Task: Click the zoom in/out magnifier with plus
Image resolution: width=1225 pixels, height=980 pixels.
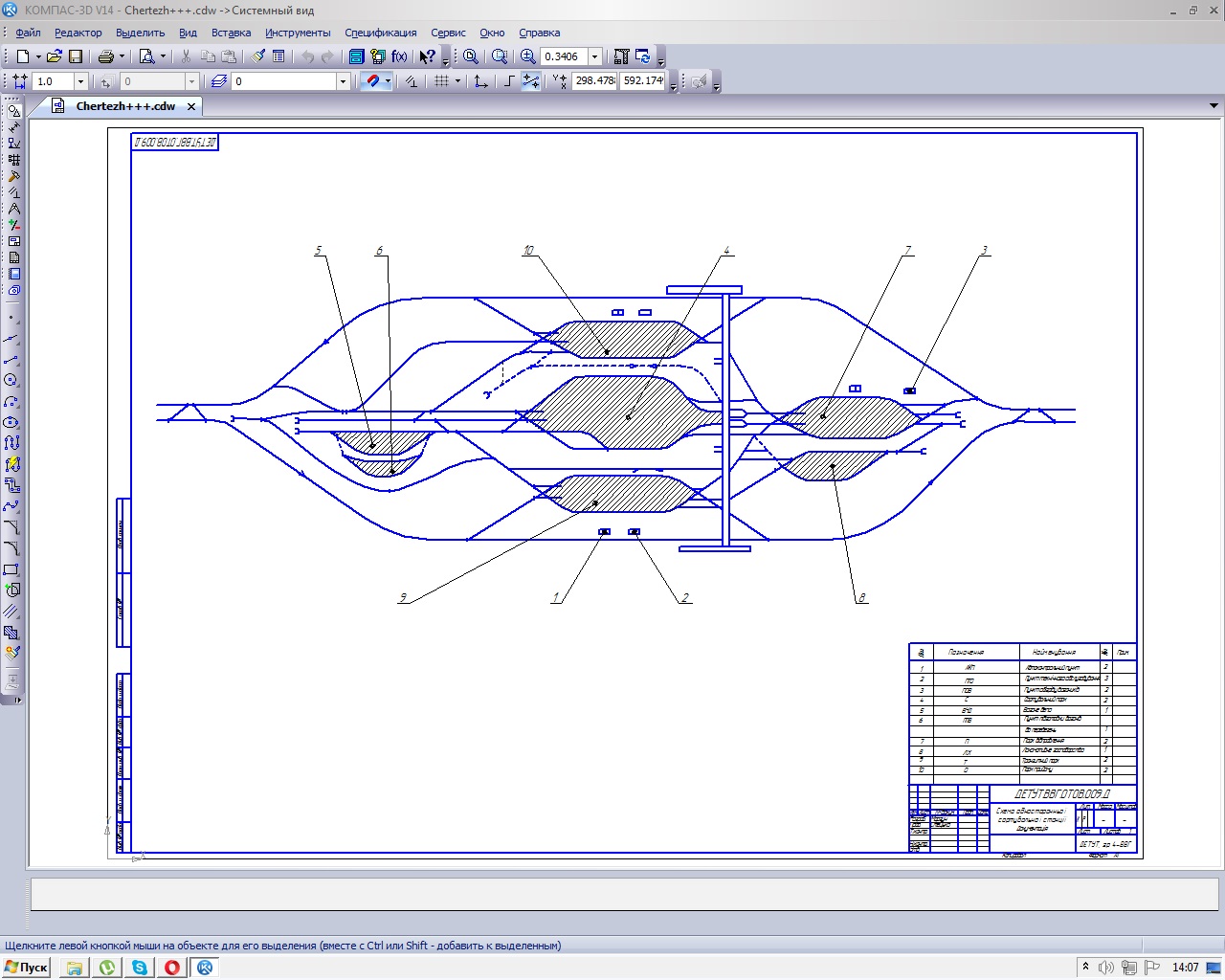Action: 527,56
